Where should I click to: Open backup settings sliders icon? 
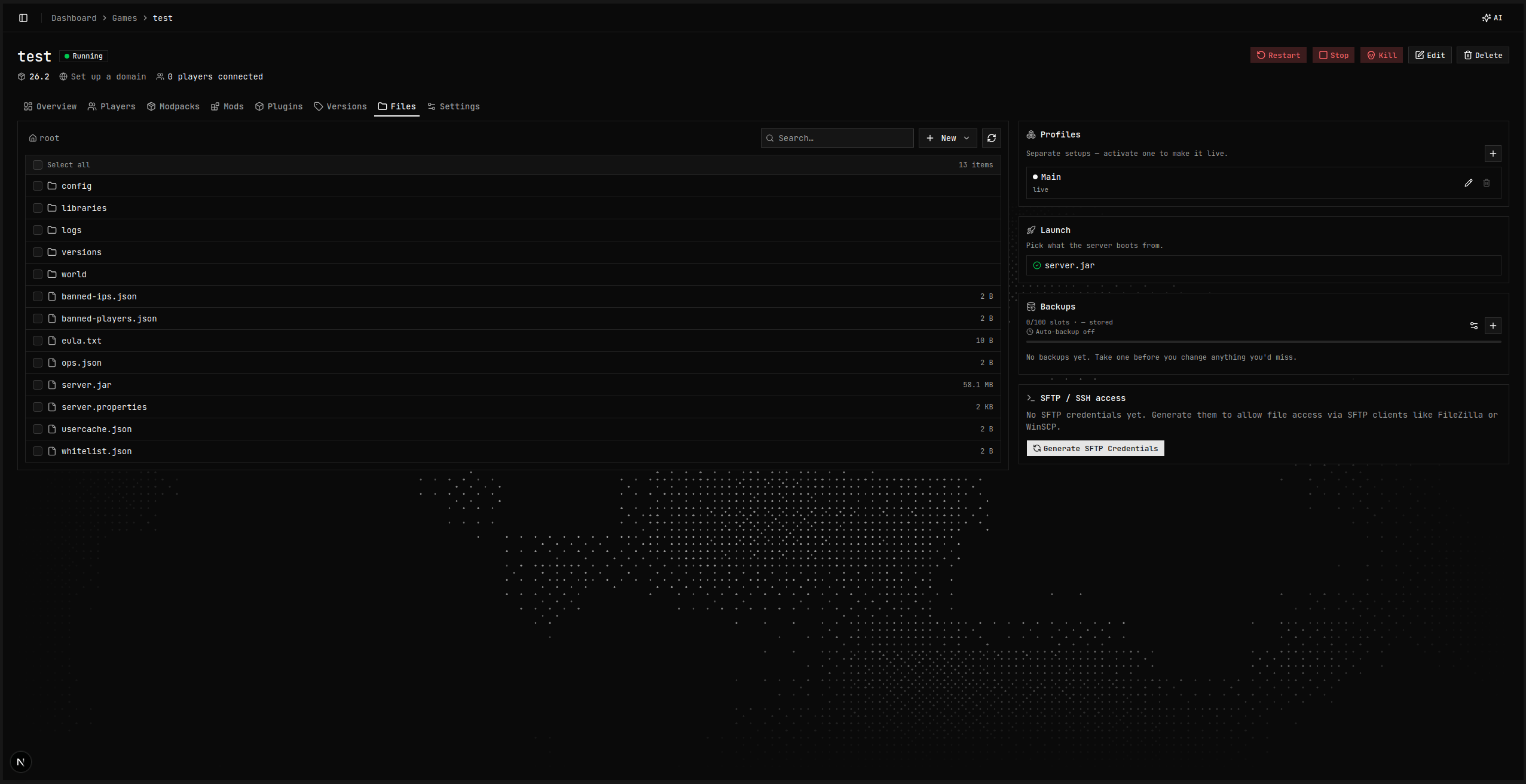(x=1473, y=326)
